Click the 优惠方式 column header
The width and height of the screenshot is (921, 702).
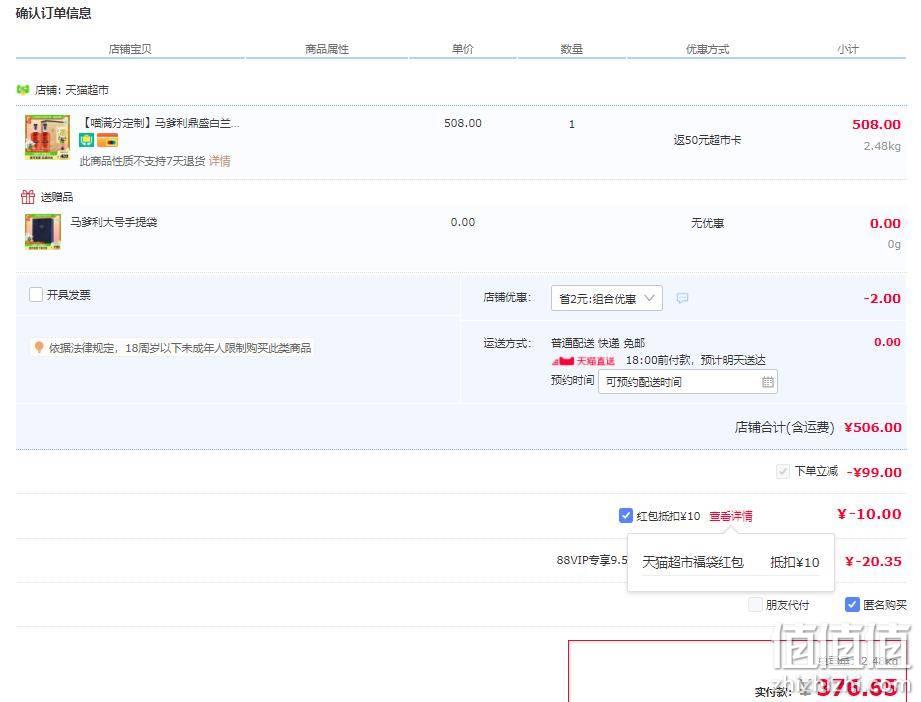[x=707, y=49]
